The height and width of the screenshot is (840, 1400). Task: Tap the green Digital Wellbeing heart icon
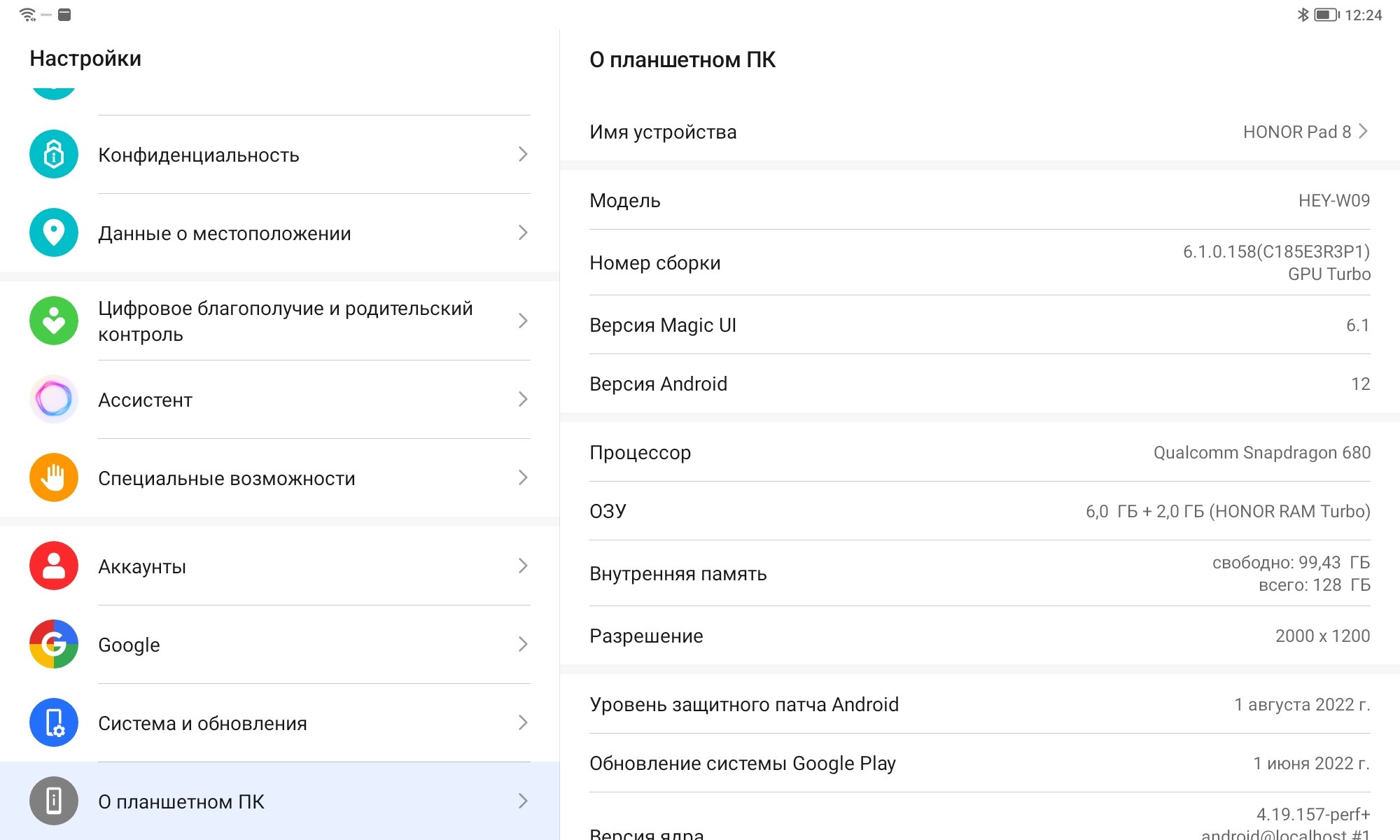[x=54, y=321]
